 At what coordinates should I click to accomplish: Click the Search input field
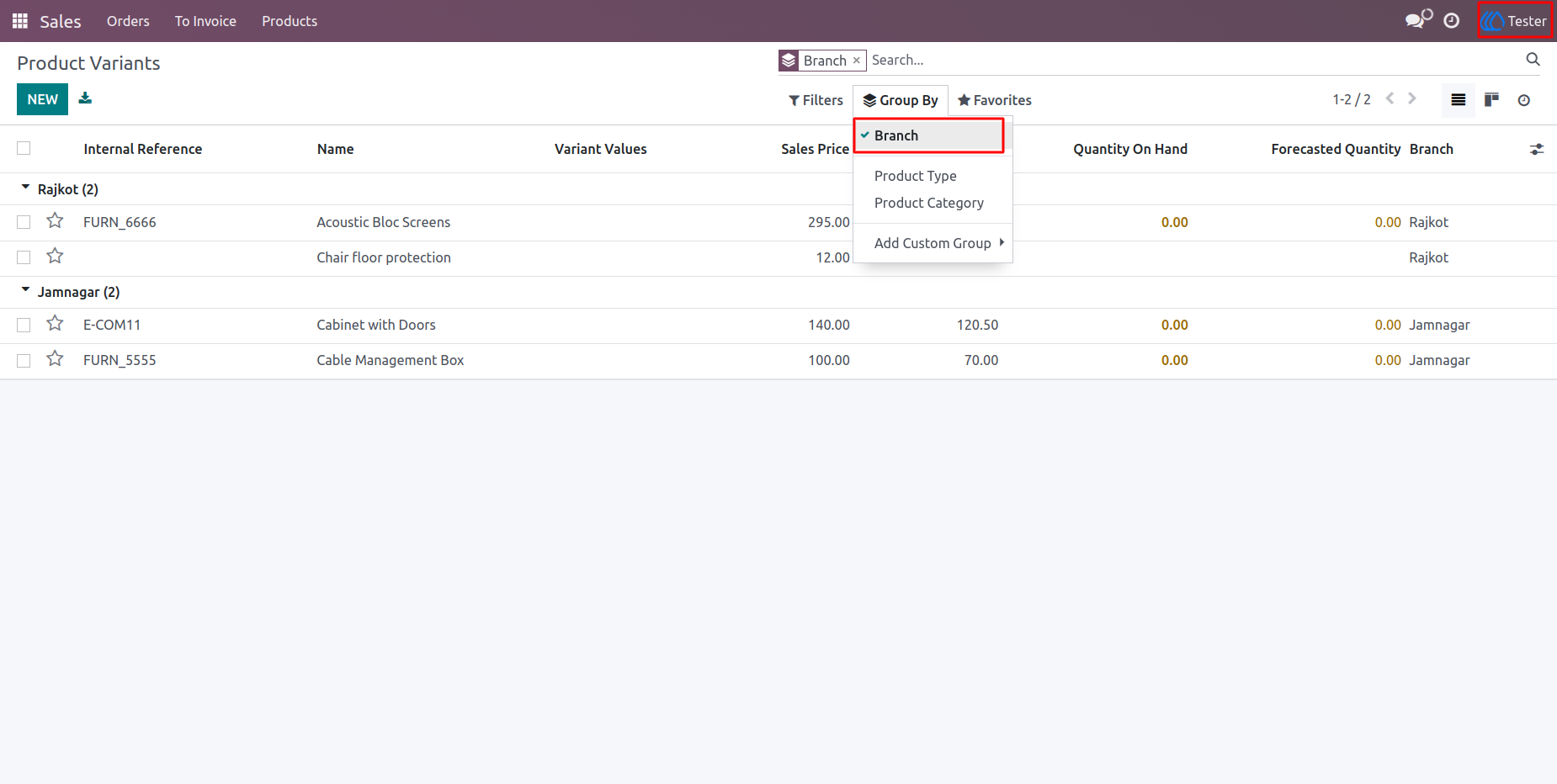(x=1193, y=60)
